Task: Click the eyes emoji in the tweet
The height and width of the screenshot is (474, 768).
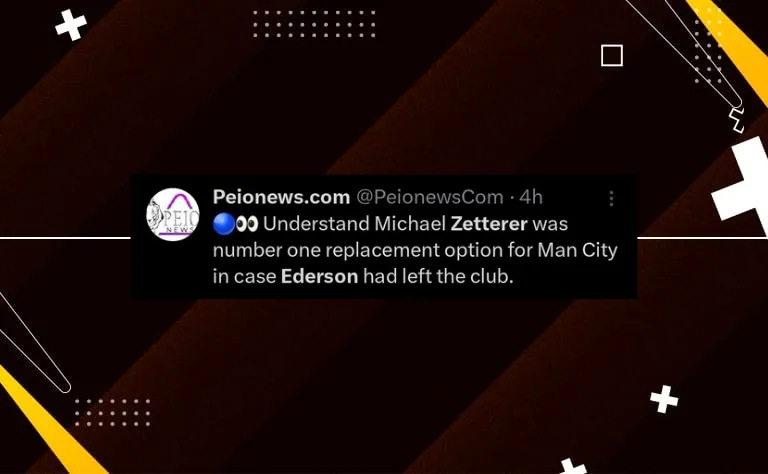Action: [x=247, y=224]
